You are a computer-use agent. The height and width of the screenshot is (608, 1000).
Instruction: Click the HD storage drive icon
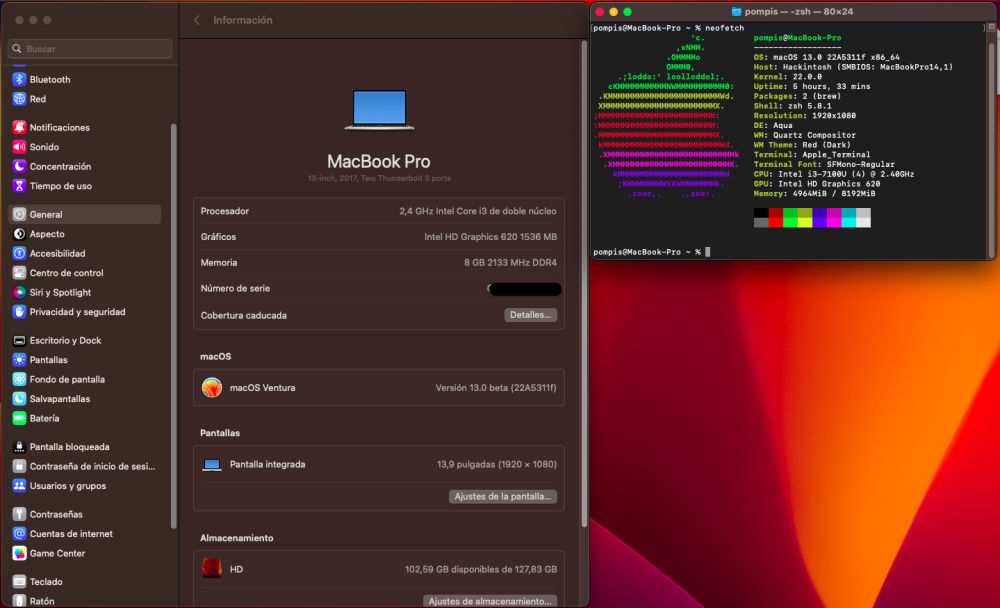[212, 568]
